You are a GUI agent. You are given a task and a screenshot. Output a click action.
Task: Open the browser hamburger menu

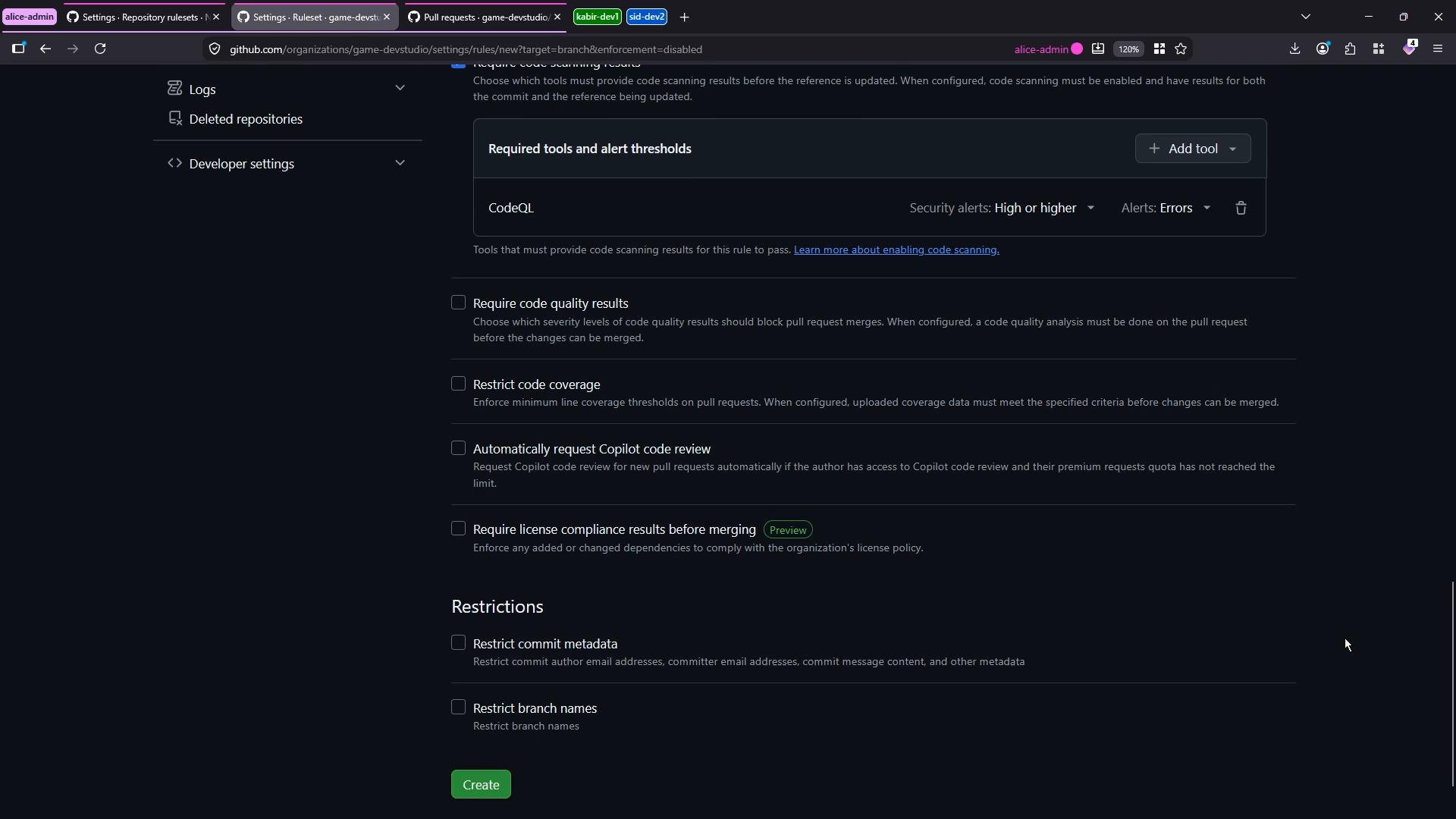click(x=1438, y=49)
